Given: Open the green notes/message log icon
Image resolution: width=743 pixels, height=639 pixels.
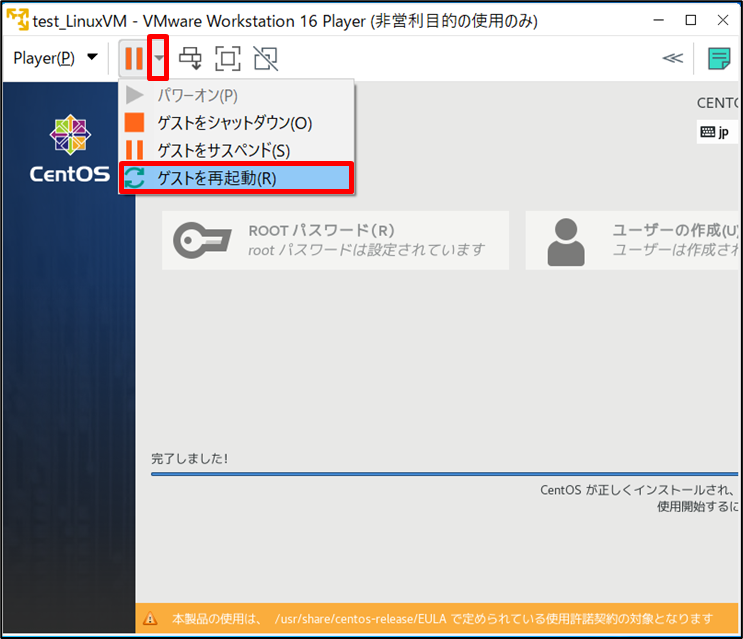Looking at the screenshot, I should coord(719,58).
